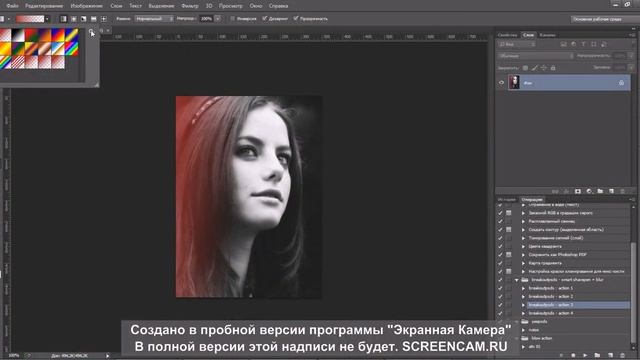This screenshot has height=360, width=640.
Task: Toggle the Transparency checkbox in options bar
Action: pos(296,19)
